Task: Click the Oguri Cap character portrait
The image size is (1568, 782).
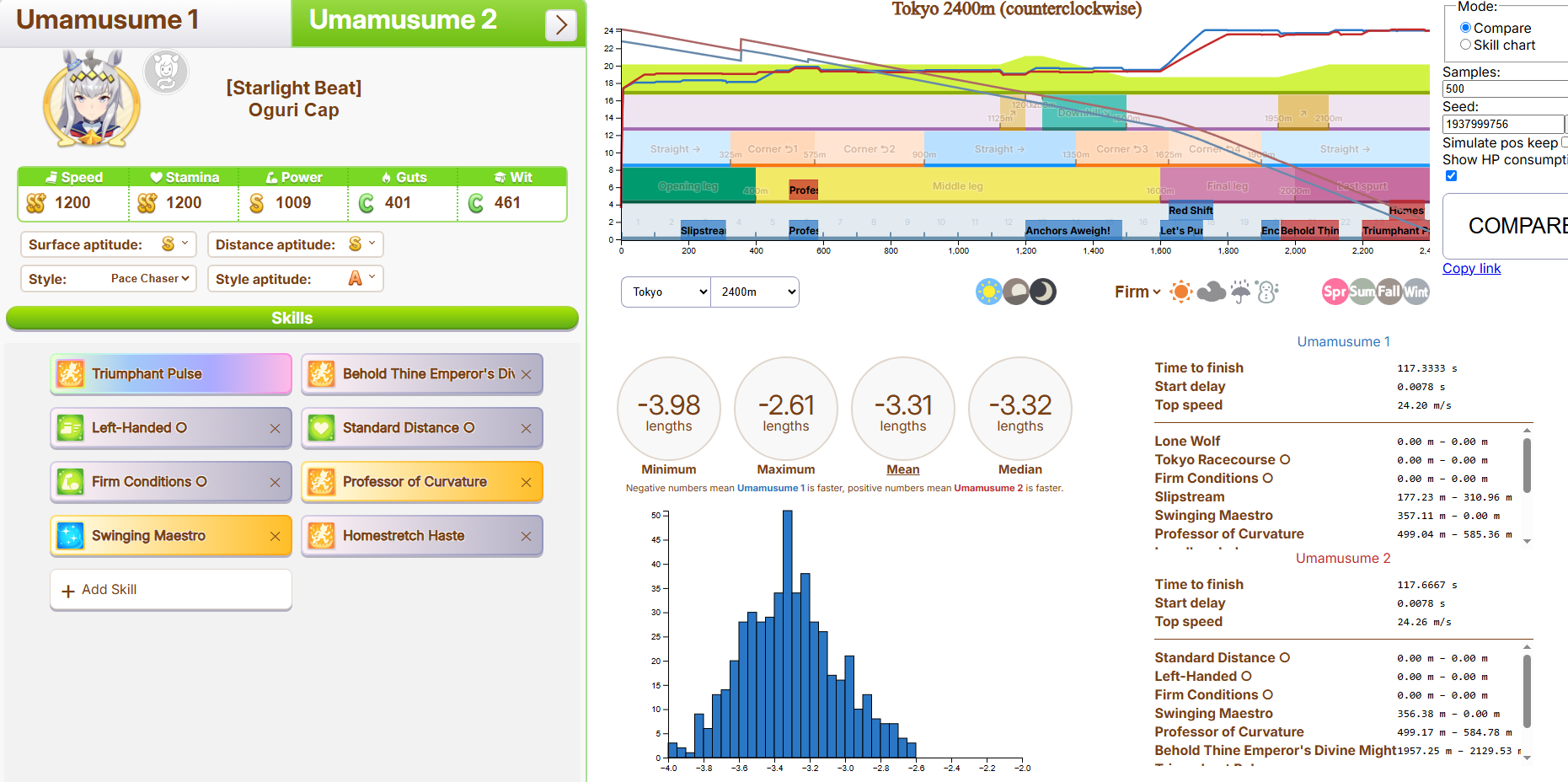Action: click(92, 99)
